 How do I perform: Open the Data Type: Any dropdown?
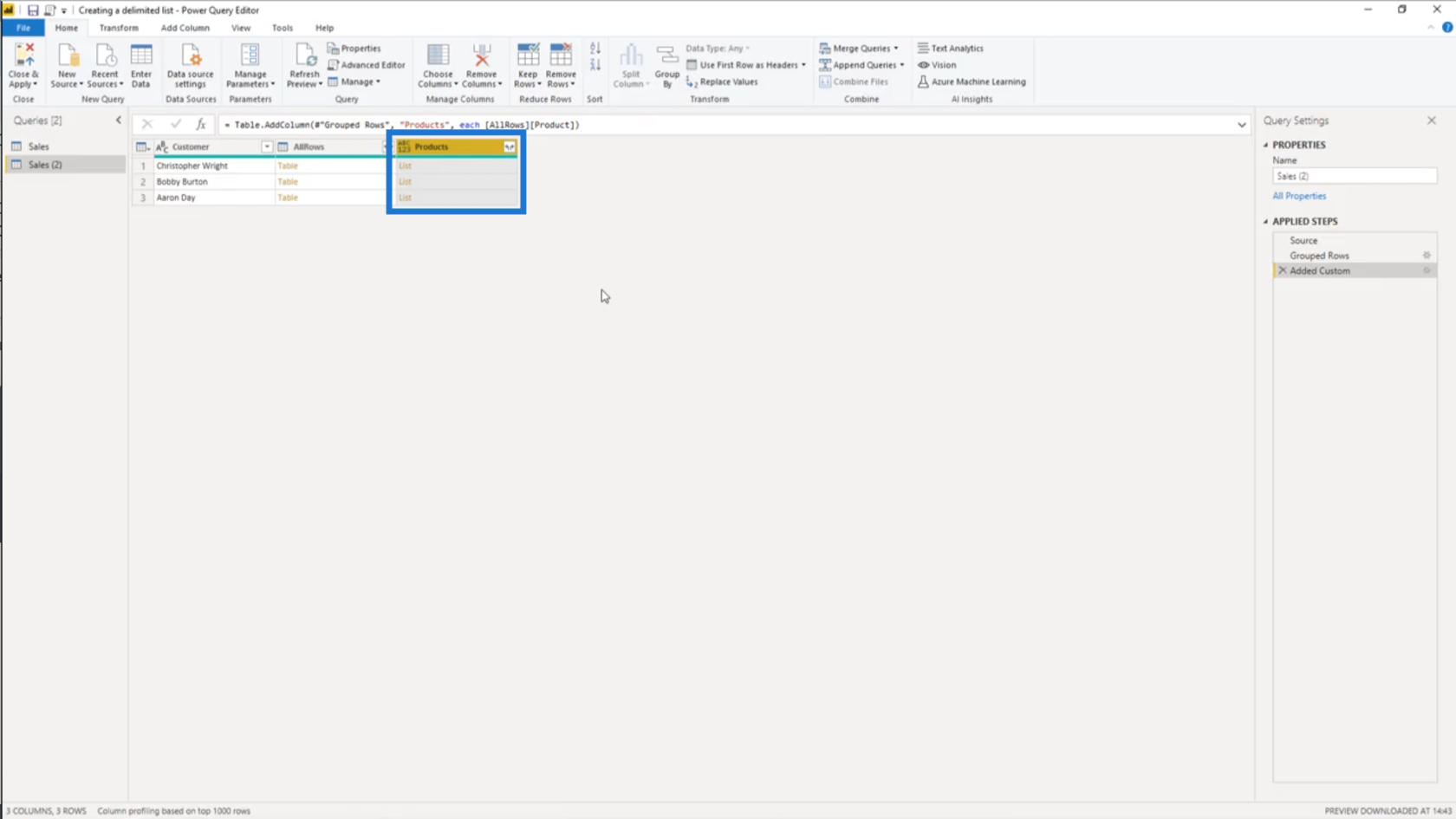click(x=718, y=49)
